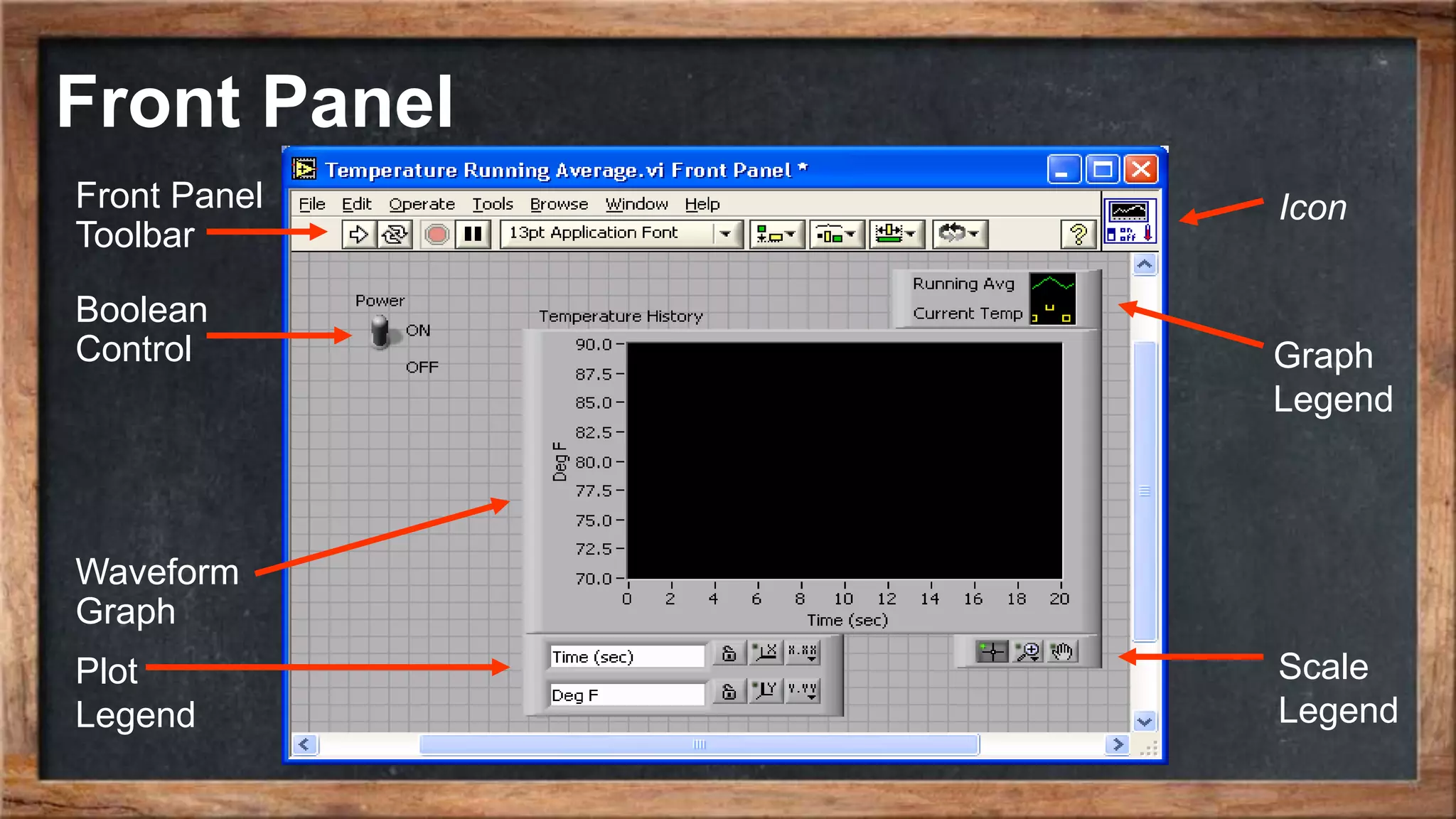Click the horizontal scrollbar left arrow
Screen dimensions: 1456x819
click(305, 744)
